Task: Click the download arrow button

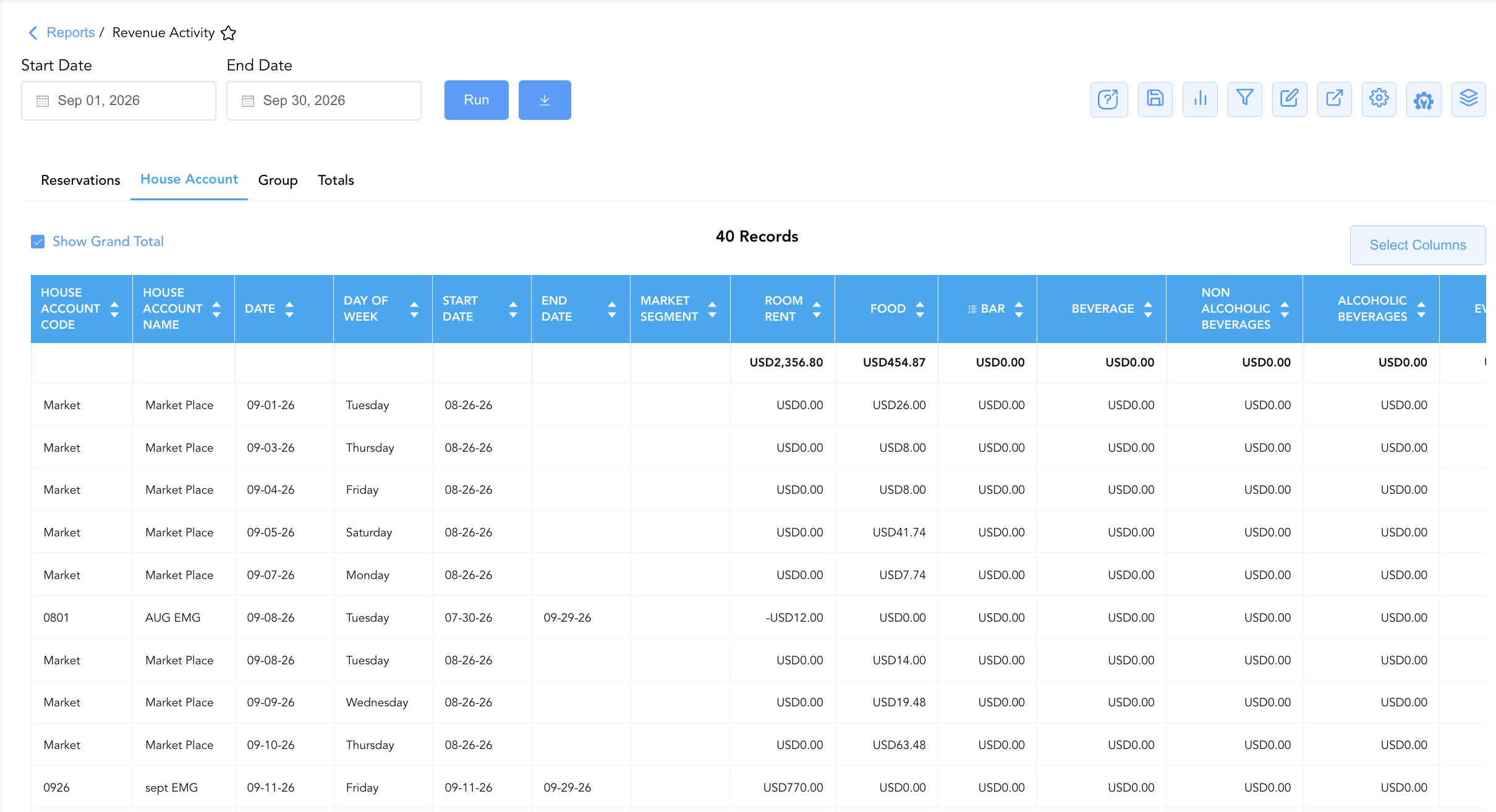Action: click(x=545, y=100)
